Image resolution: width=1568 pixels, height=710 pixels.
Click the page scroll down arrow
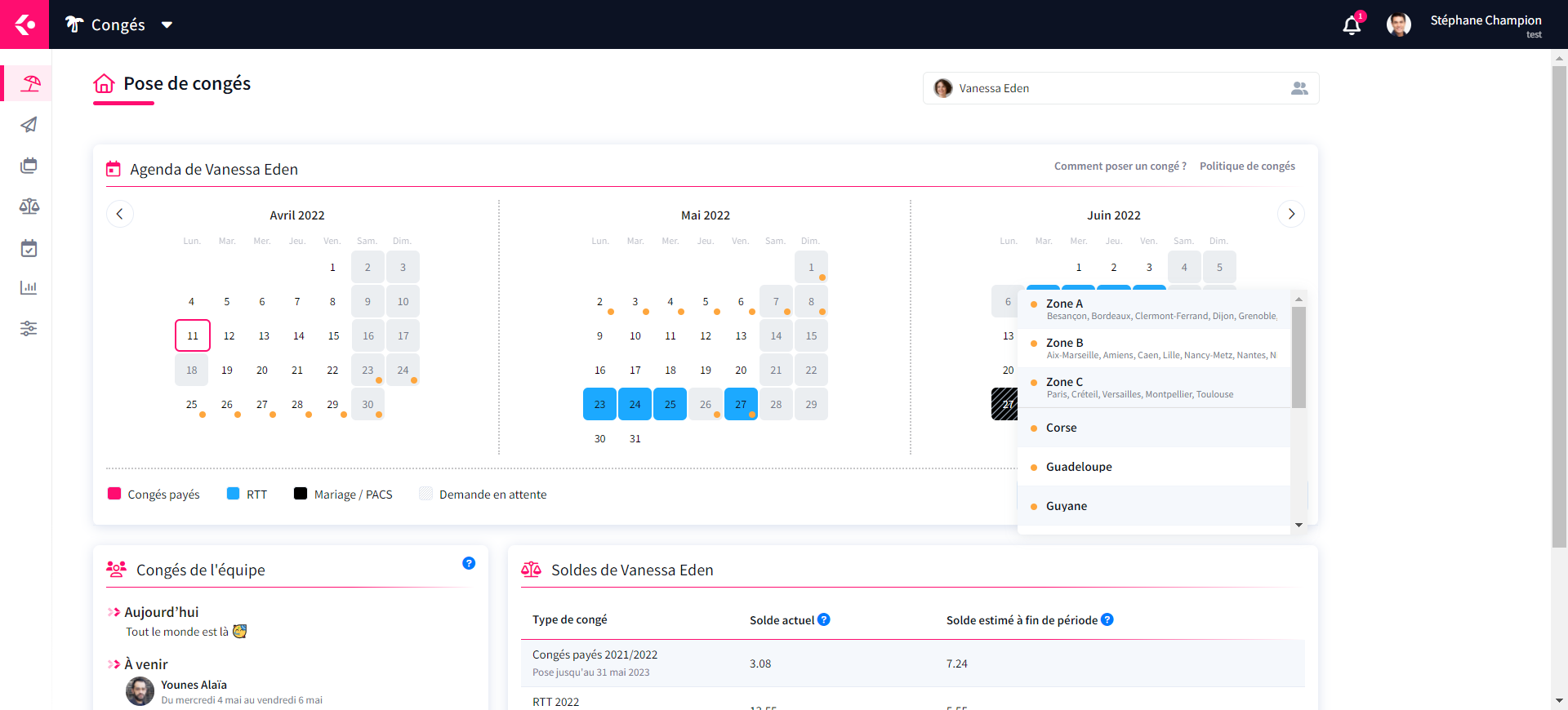tap(1559, 701)
